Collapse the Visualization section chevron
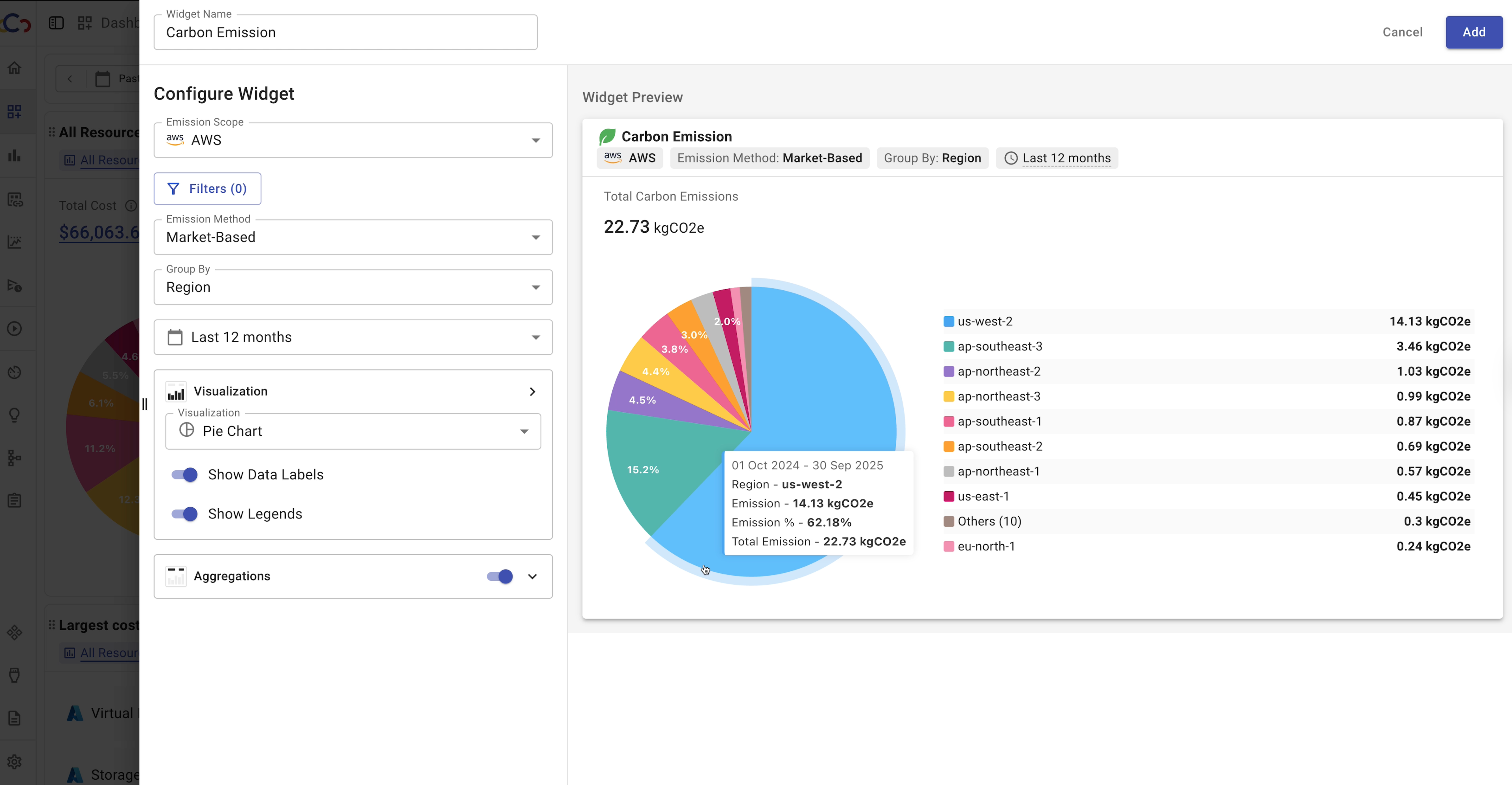 click(532, 391)
